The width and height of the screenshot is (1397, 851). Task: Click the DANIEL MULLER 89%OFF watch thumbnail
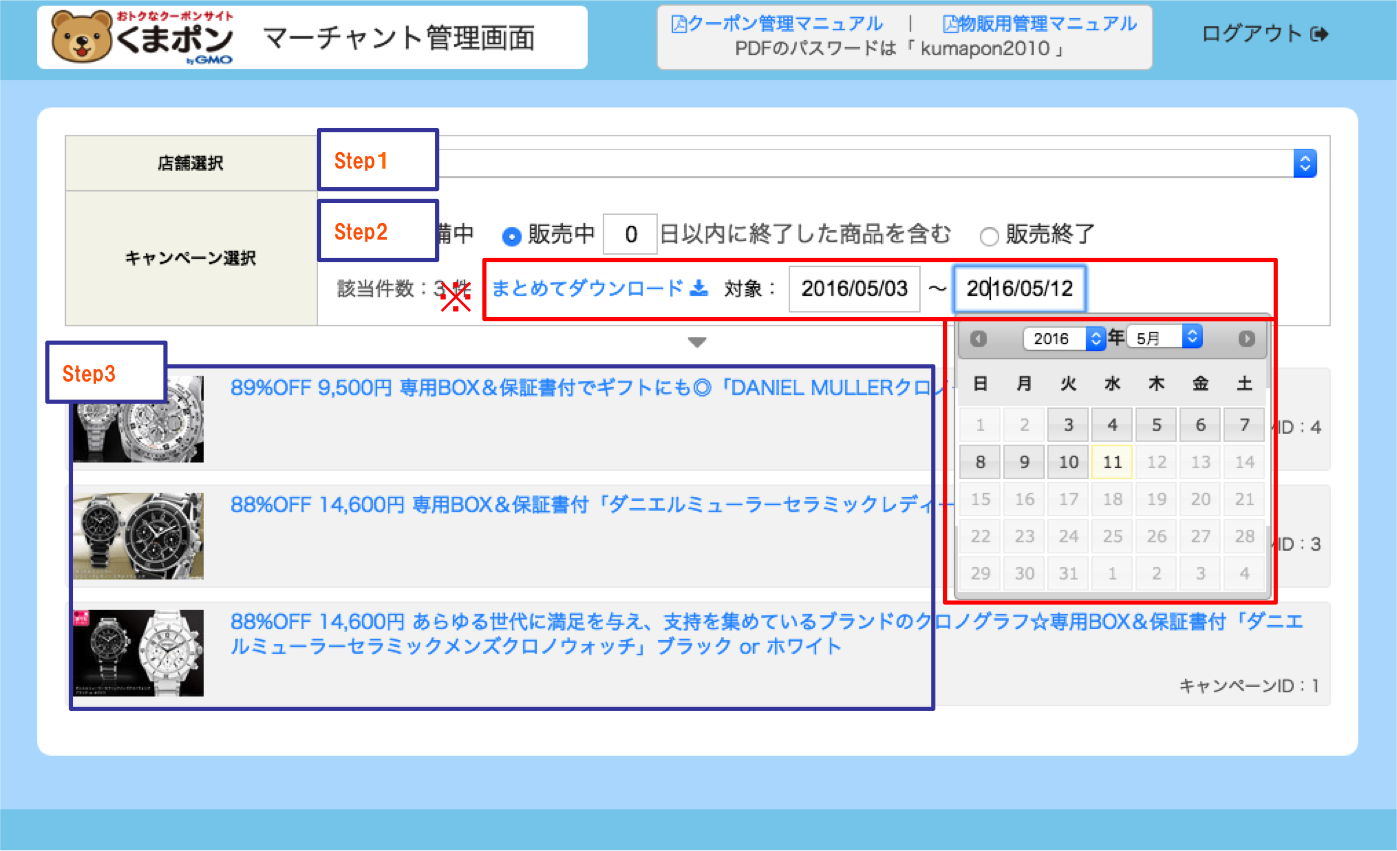(x=139, y=419)
